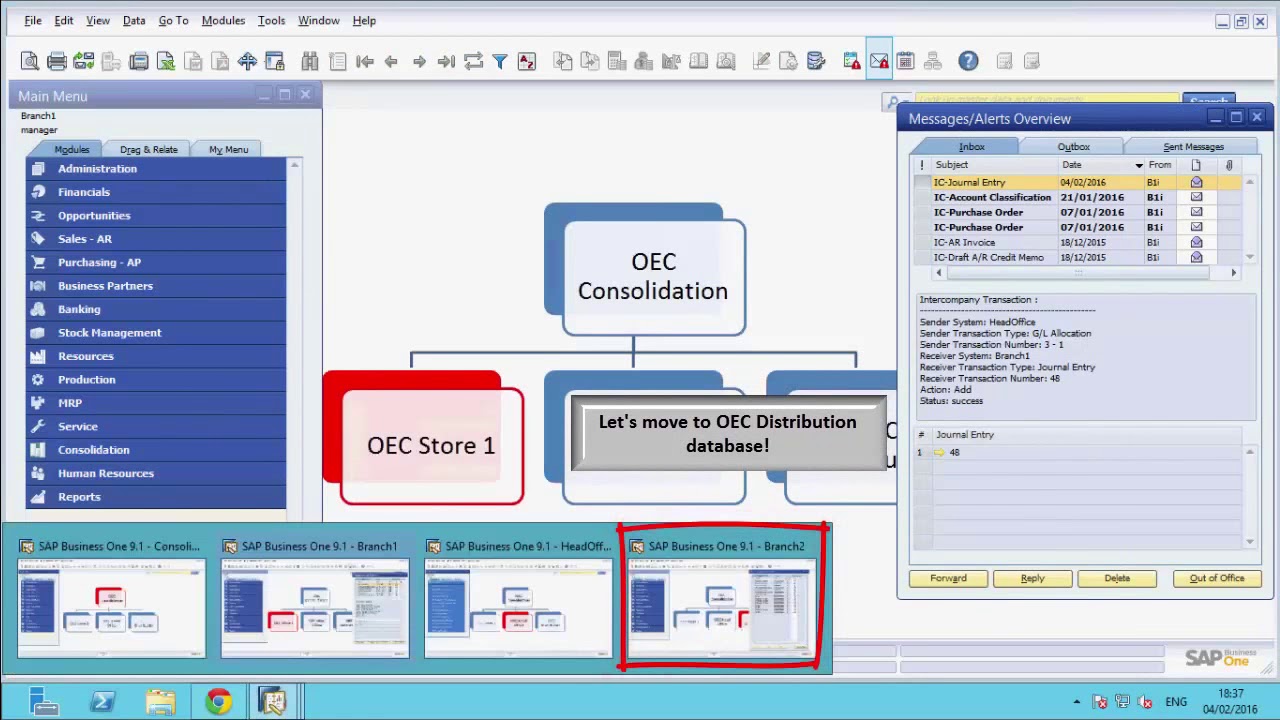
Task: Follow the journal entry 48 link arrow
Action: point(939,453)
